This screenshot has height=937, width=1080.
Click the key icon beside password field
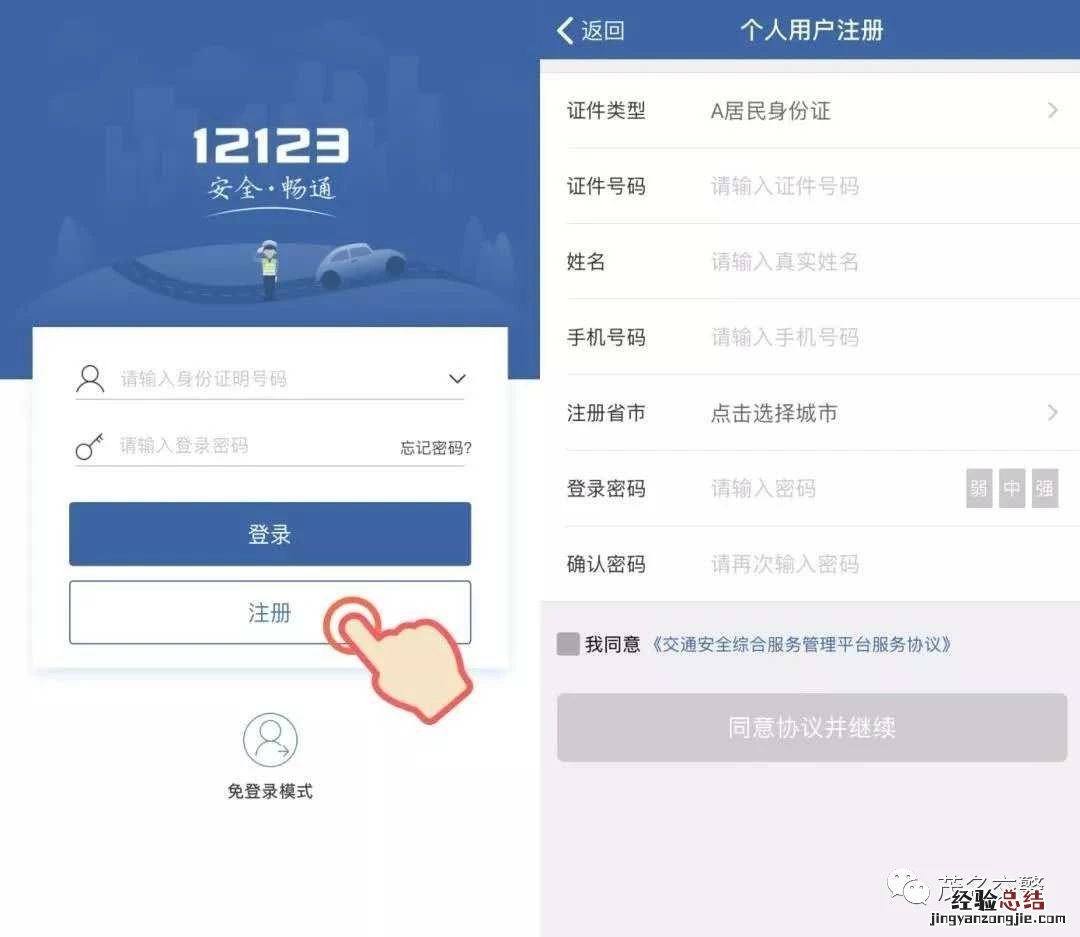(x=90, y=446)
